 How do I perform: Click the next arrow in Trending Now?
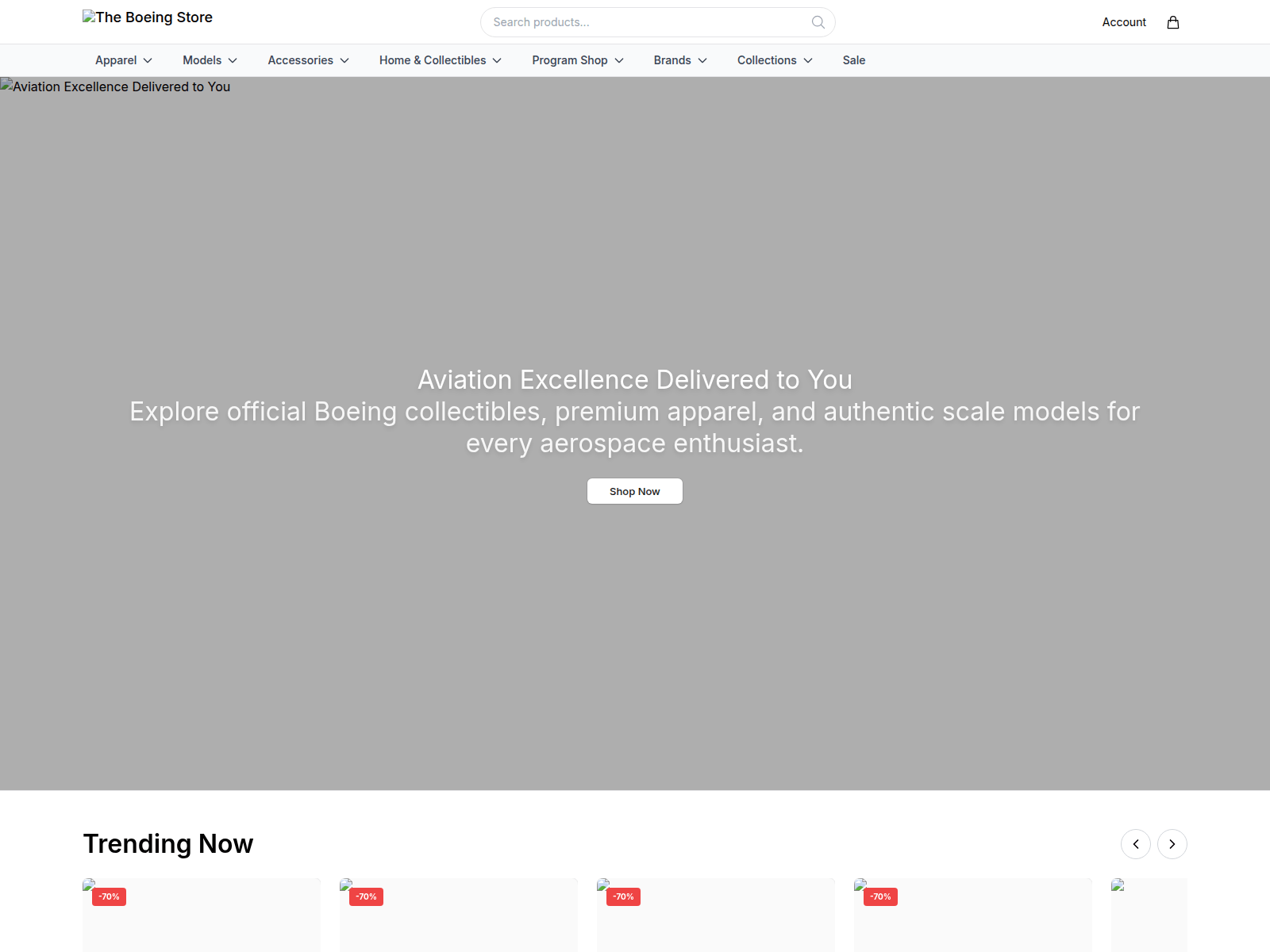[x=1172, y=844]
